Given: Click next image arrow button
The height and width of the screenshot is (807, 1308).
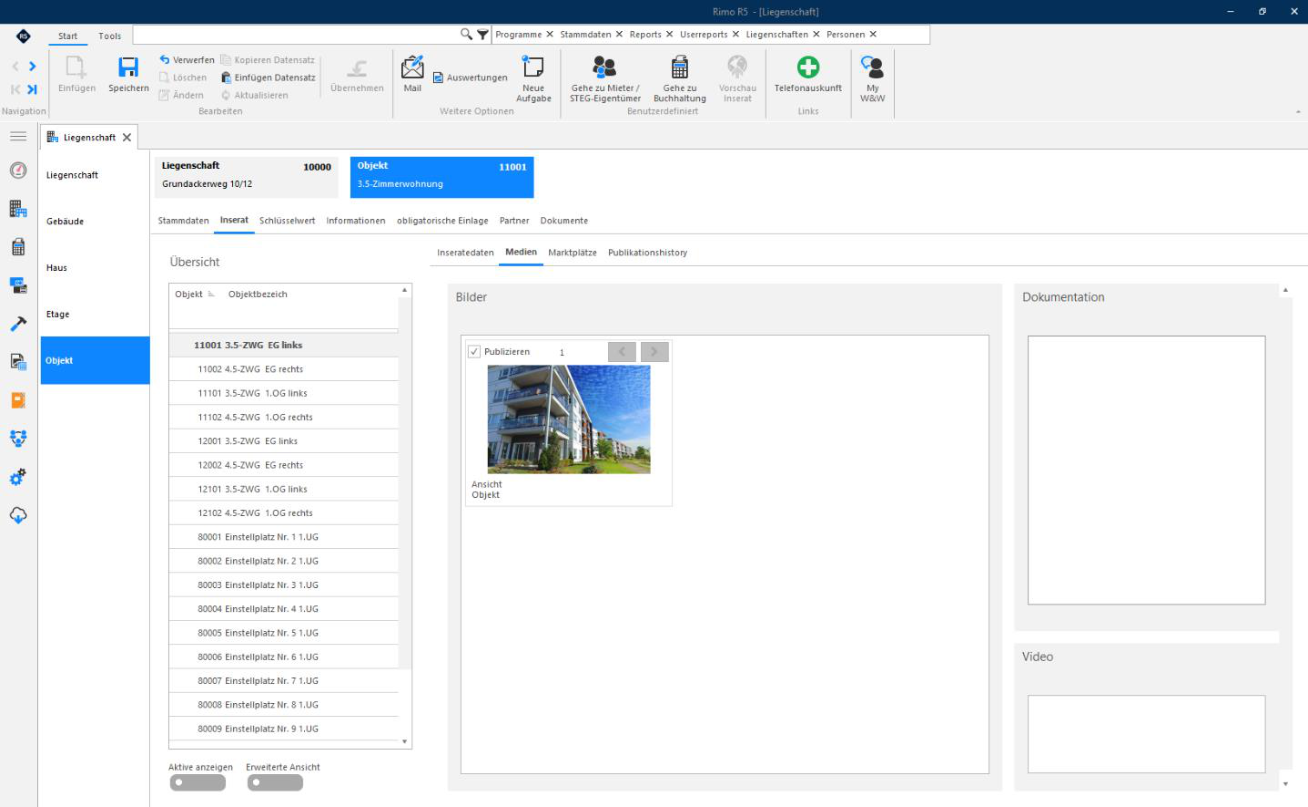Looking at the screenshot, I should [654, 352].
